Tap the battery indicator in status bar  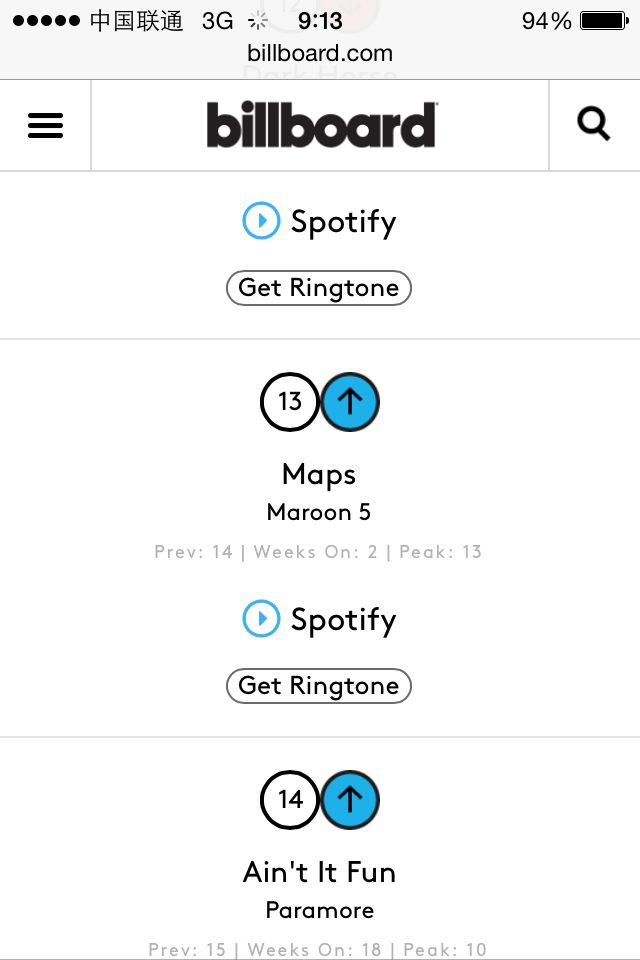603,21
